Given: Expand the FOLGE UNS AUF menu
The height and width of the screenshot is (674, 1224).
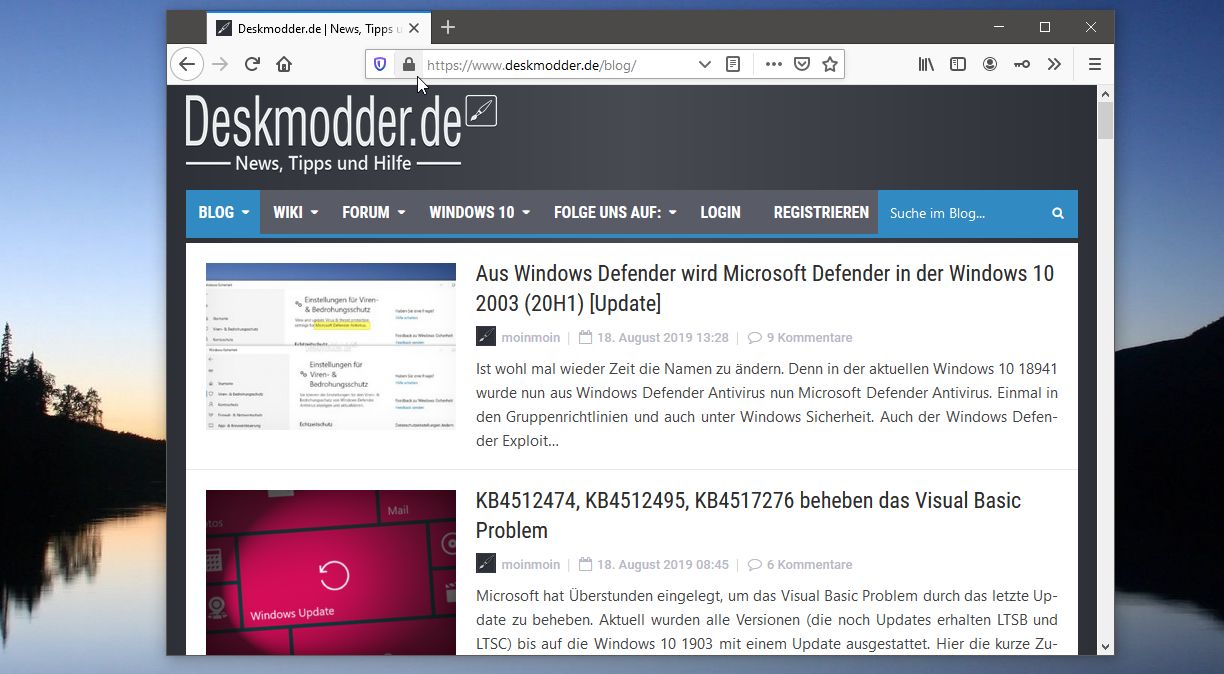Looking at the screenshot, I should (x=615, y=212).
